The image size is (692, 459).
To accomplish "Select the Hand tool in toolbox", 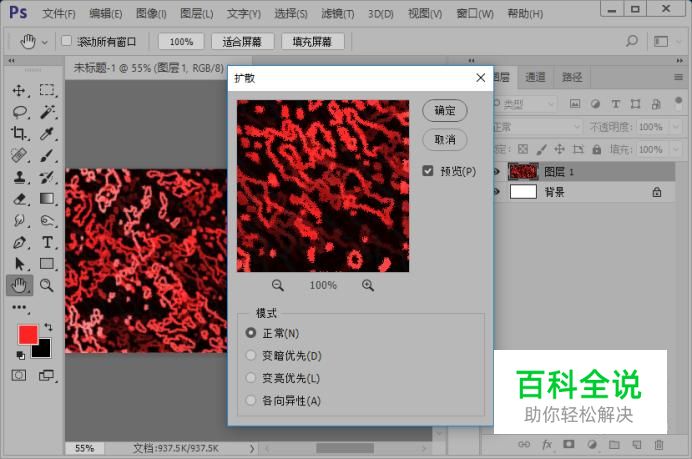I will pyautogui.click(x=19, y=286).
